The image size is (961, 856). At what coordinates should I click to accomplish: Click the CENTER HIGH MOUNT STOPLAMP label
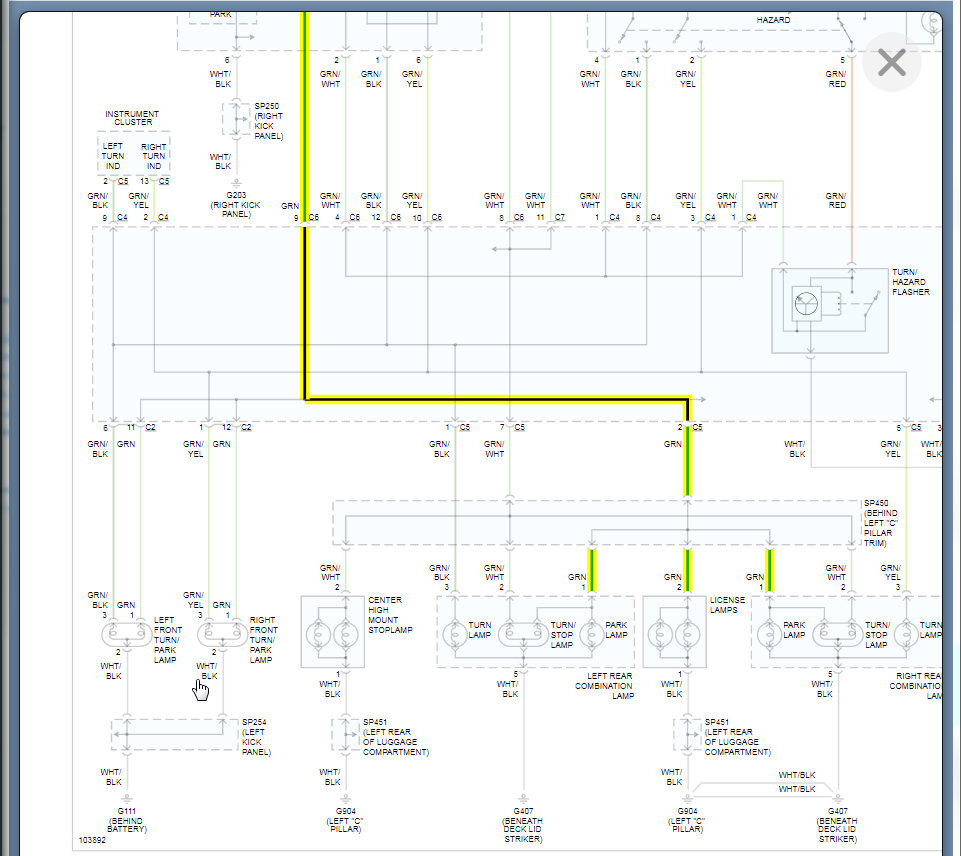pyautogui.click(x=390, y=615)
